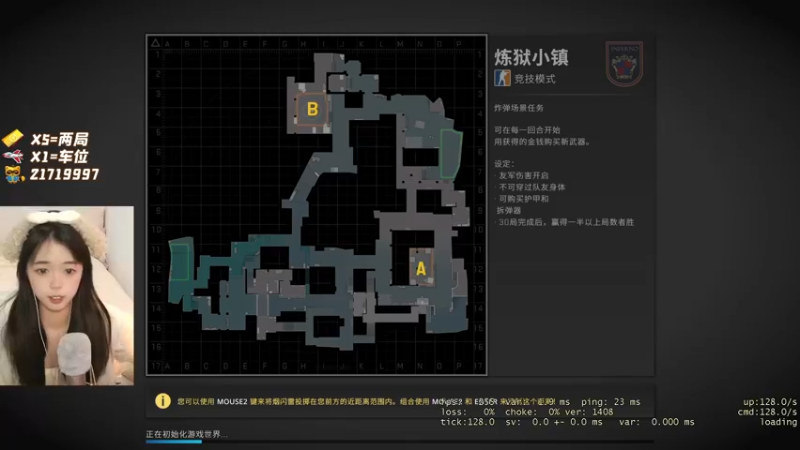The image size is (800, 450).
Task: Click the 正在初始化游戏世界 status text
Action: tap(187, 434)
